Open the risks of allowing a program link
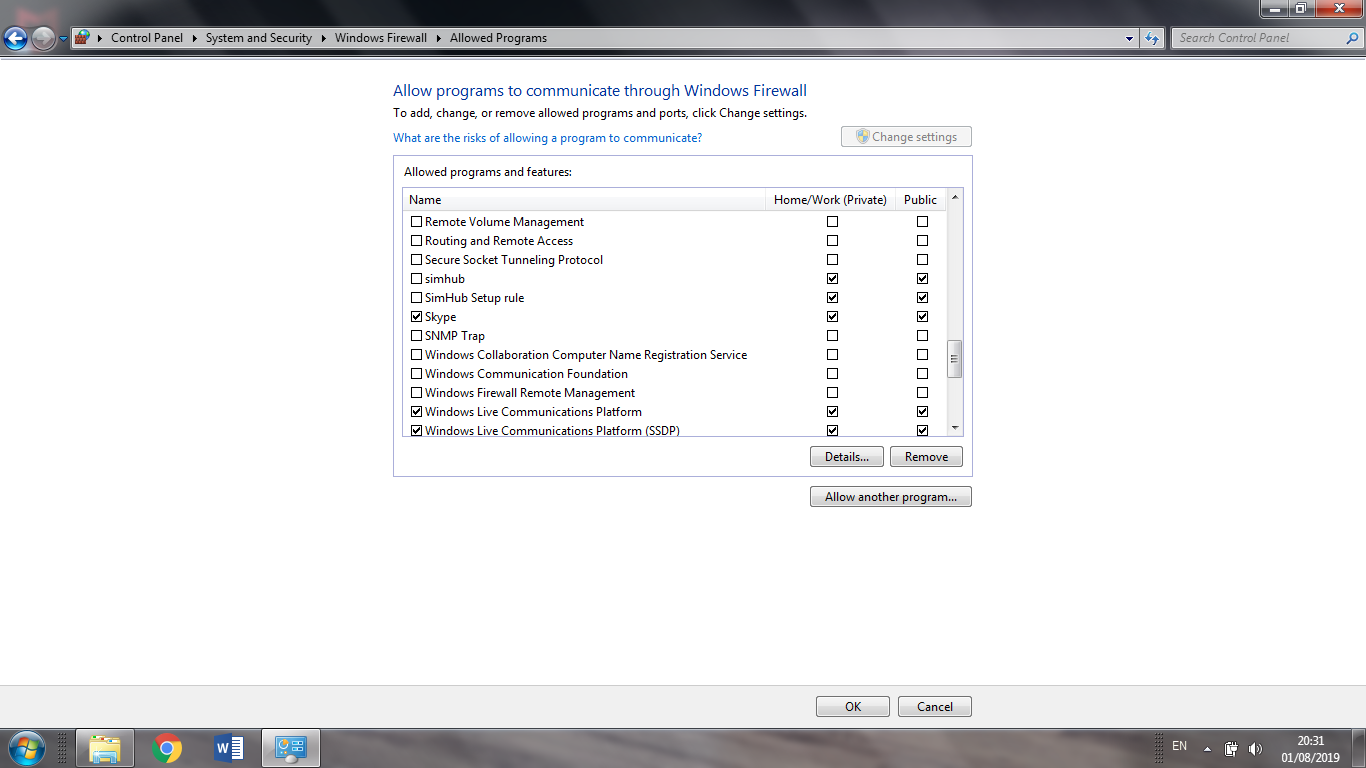Screen dimensions: 1366x768 tap(548, 138)
